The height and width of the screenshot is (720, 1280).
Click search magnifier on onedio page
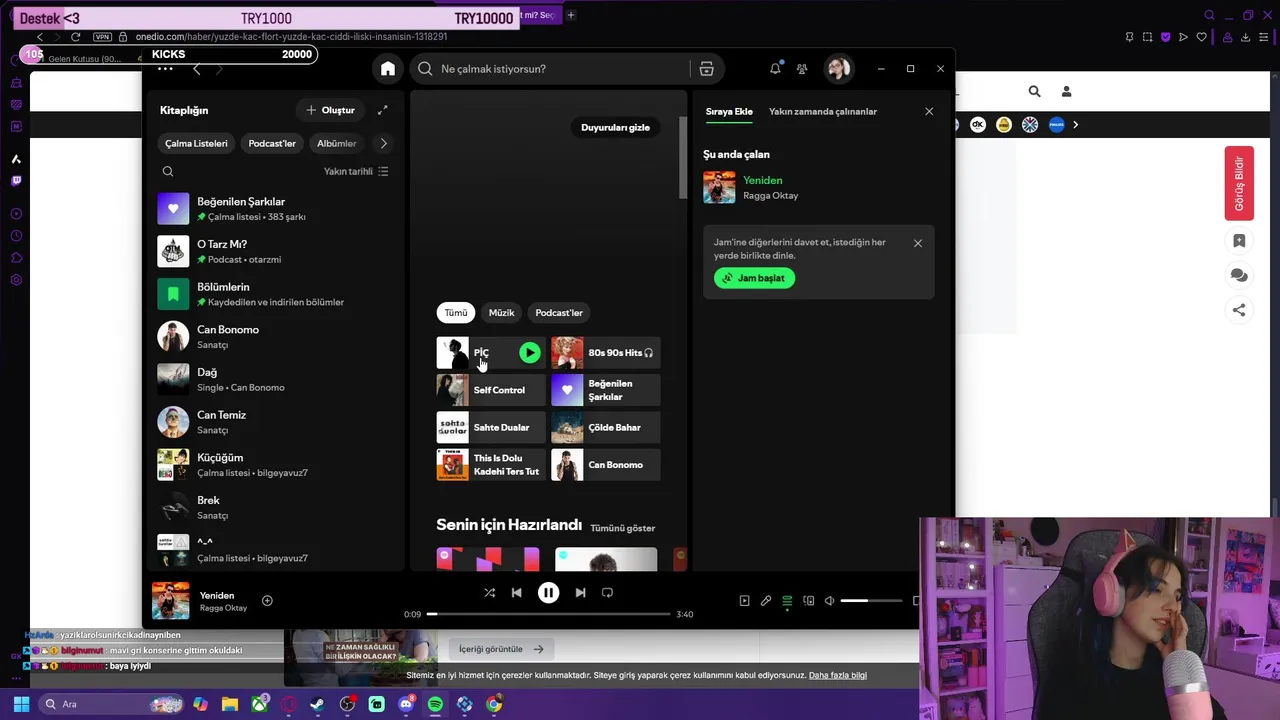click(1034, 91)
